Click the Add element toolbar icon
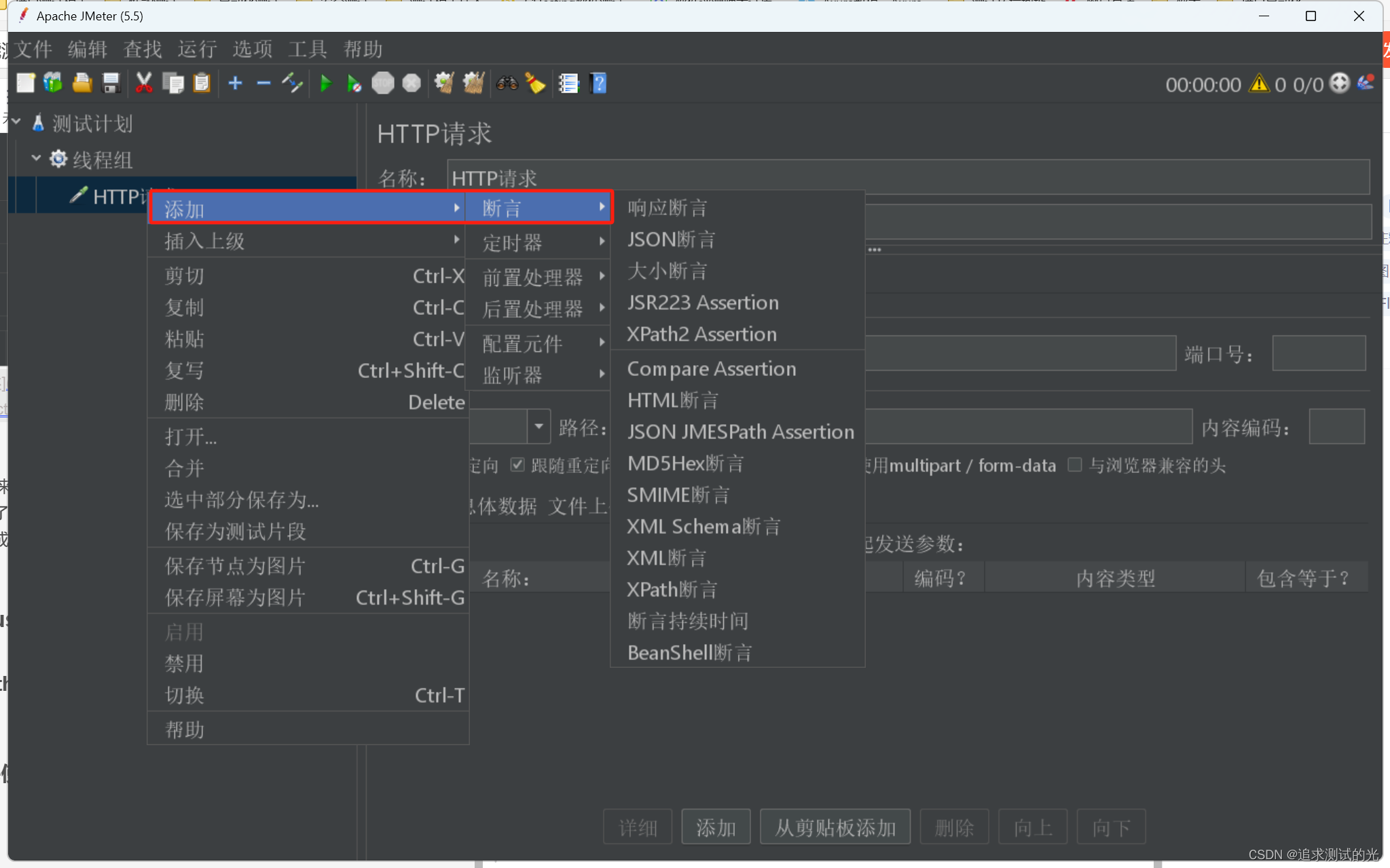The image size is (1390, 868). pyautogui.click(x=234, y=84)
